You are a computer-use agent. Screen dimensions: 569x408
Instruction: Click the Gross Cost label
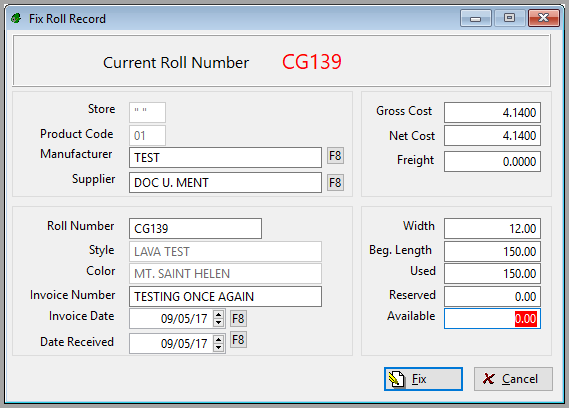(x=404, y=111)
